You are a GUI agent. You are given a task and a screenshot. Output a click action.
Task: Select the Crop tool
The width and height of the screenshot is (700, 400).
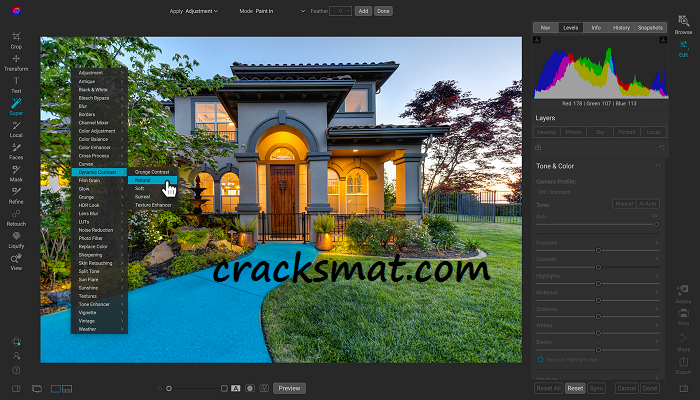(x=16, y=40)
